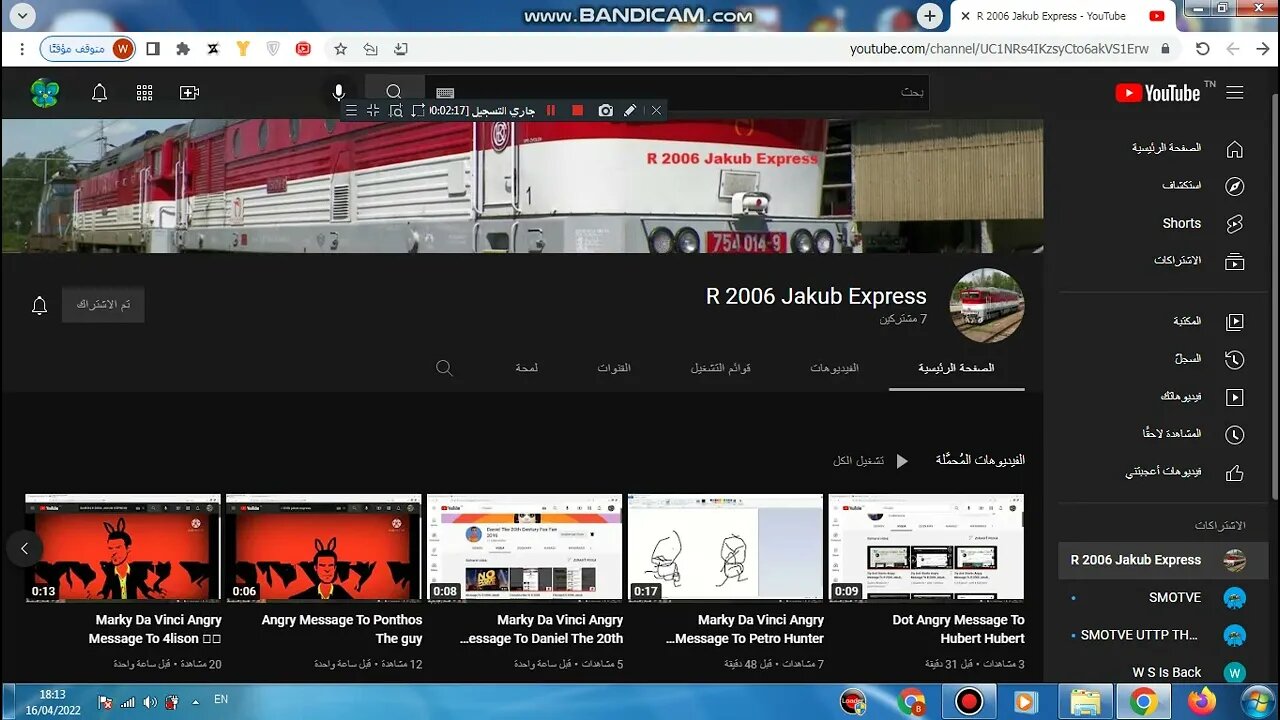The height and width of the screenshot is (720, 1280).
Task: Open the red YouTube extension icon
Action: point(303,48)
